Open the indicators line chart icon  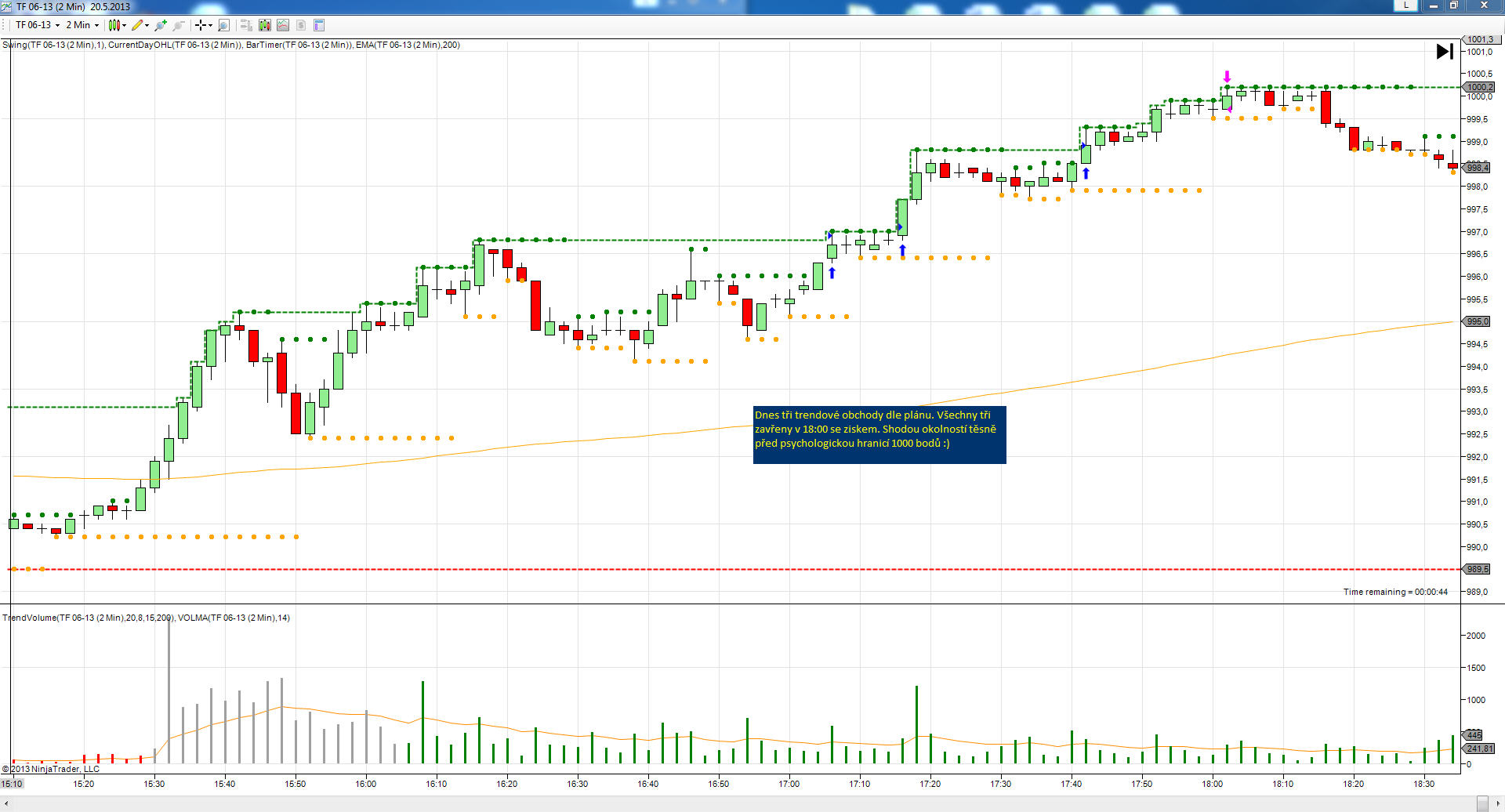283,25
